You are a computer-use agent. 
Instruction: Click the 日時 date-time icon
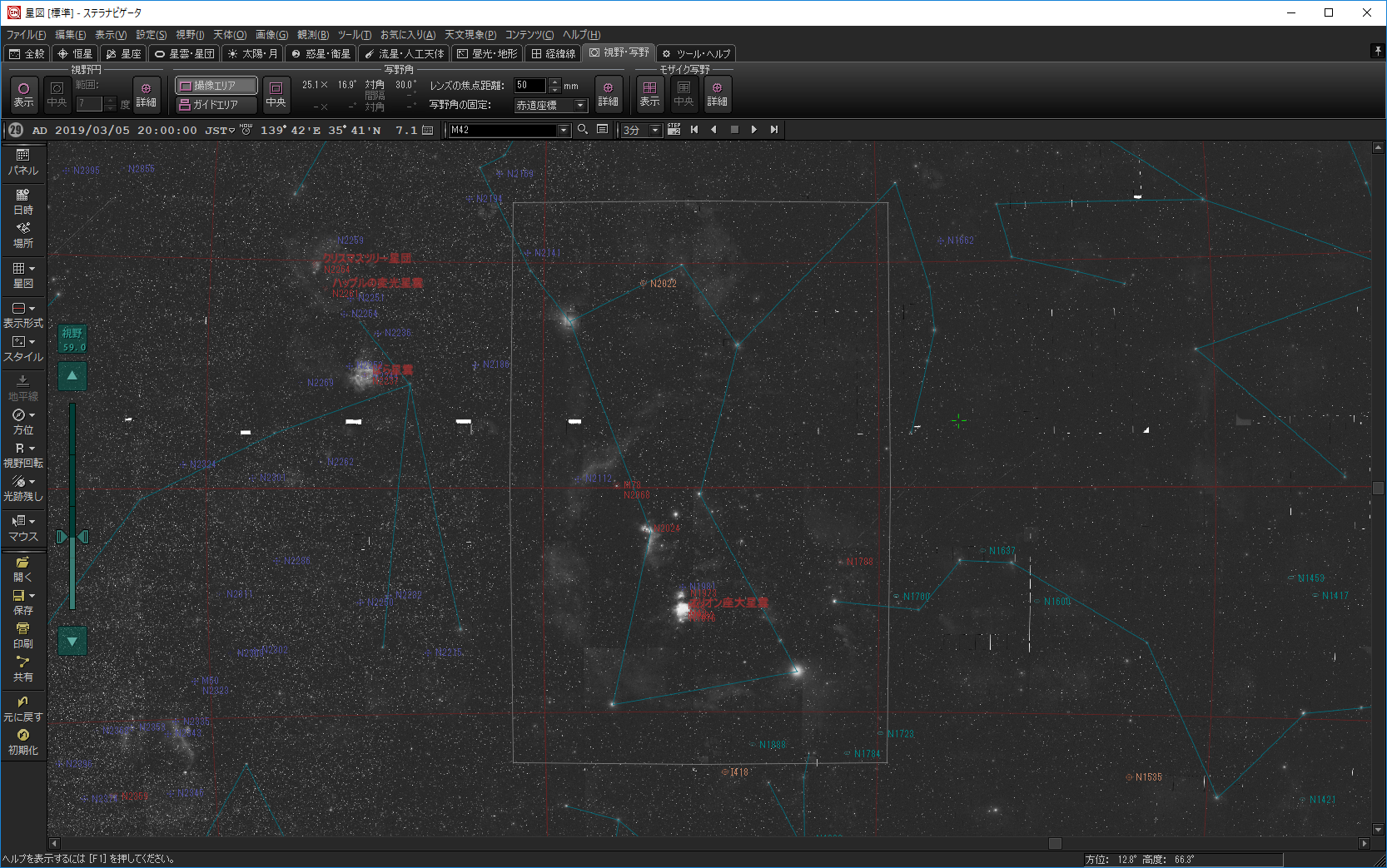(x=22, y=201)
